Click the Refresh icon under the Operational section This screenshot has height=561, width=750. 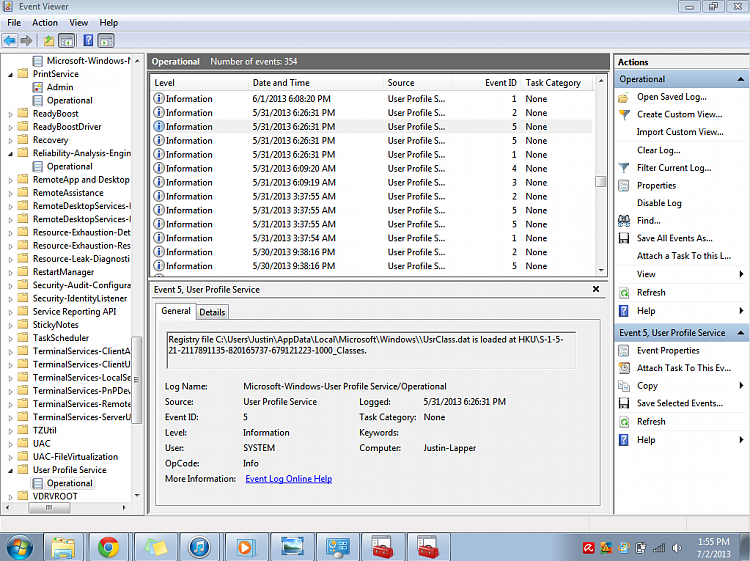(x=624, y=293)
